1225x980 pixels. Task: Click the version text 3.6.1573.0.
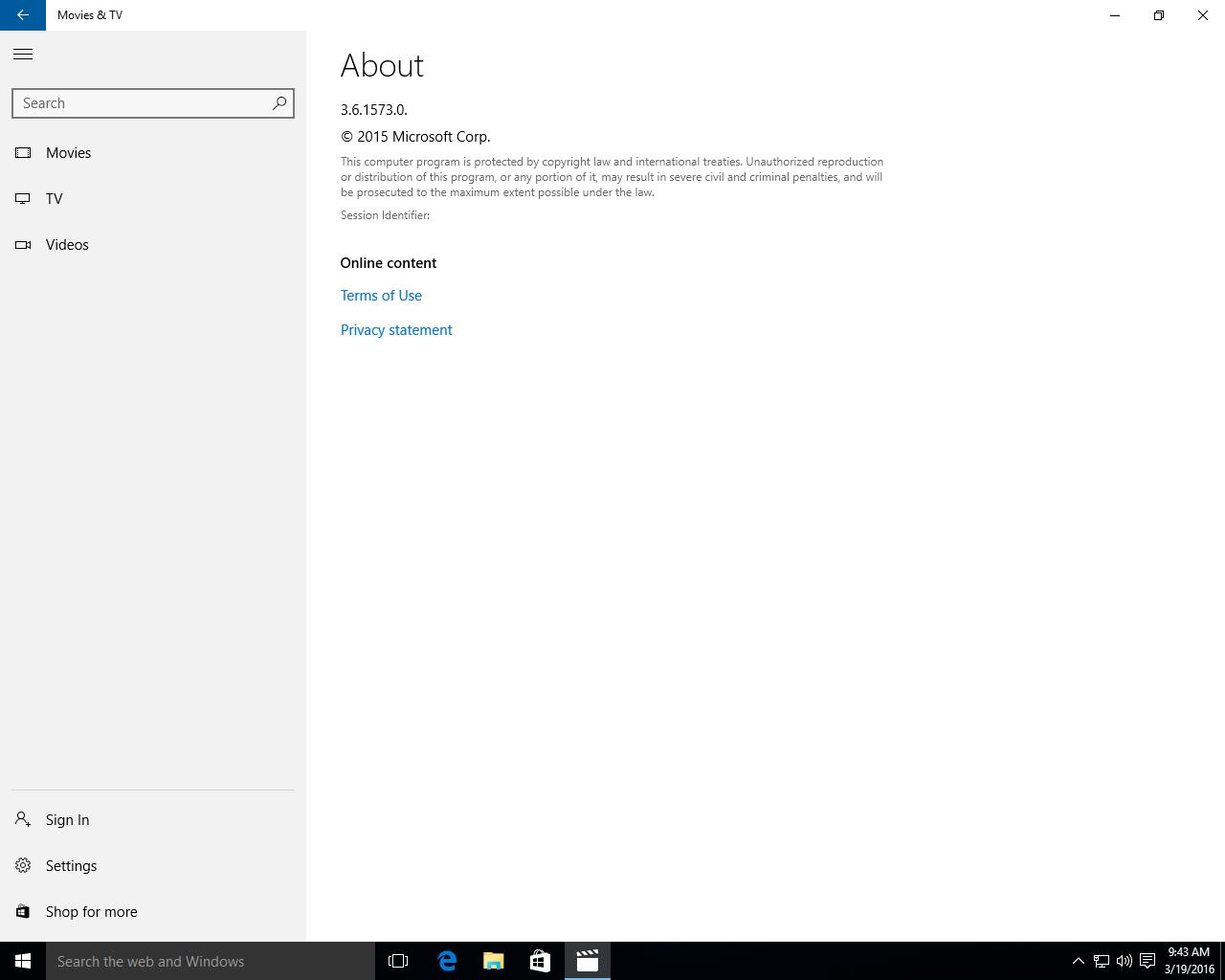pyautogui.click(x=374, y=110)
